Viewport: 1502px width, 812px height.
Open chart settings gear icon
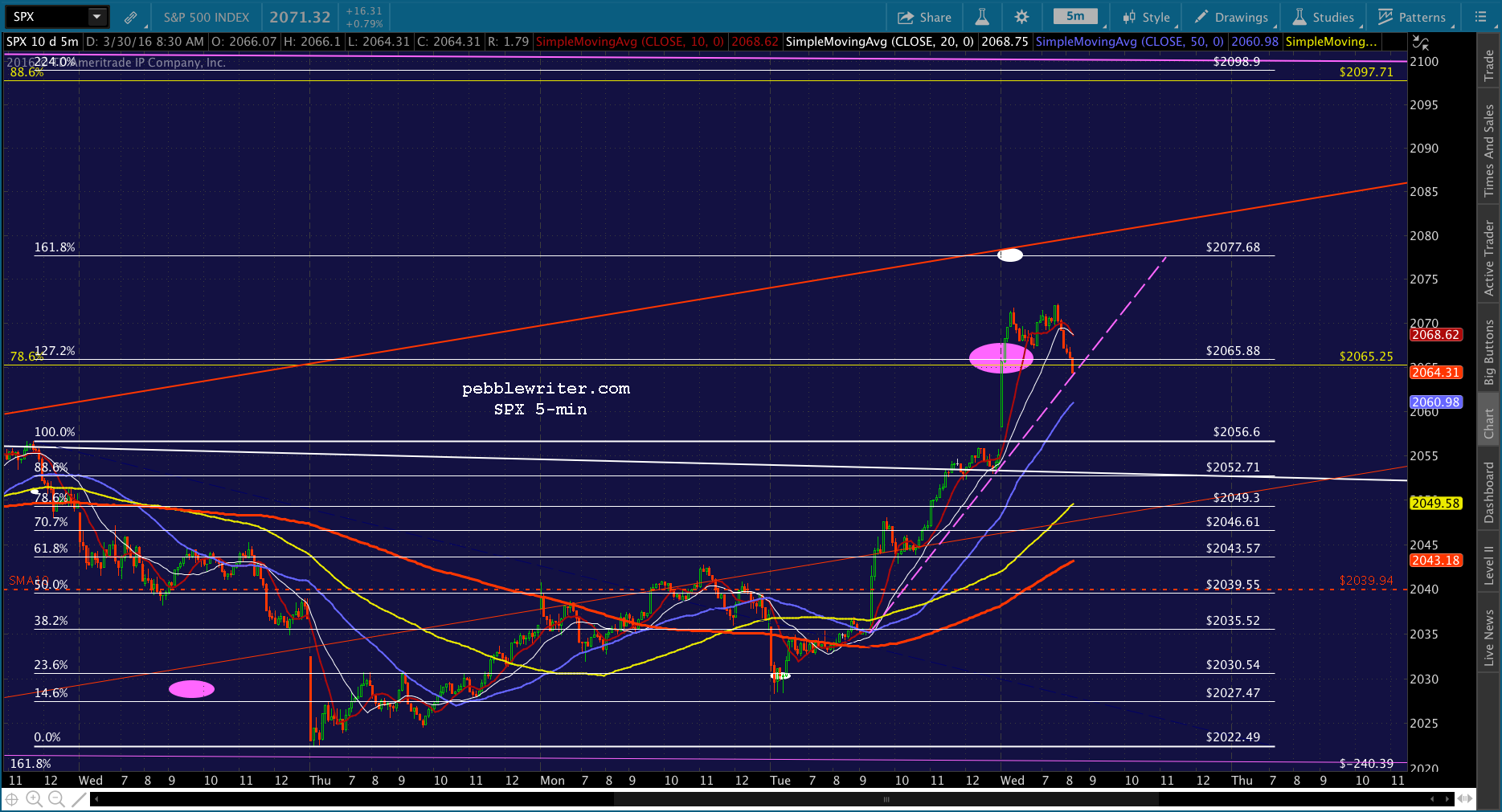(1021, 17)
